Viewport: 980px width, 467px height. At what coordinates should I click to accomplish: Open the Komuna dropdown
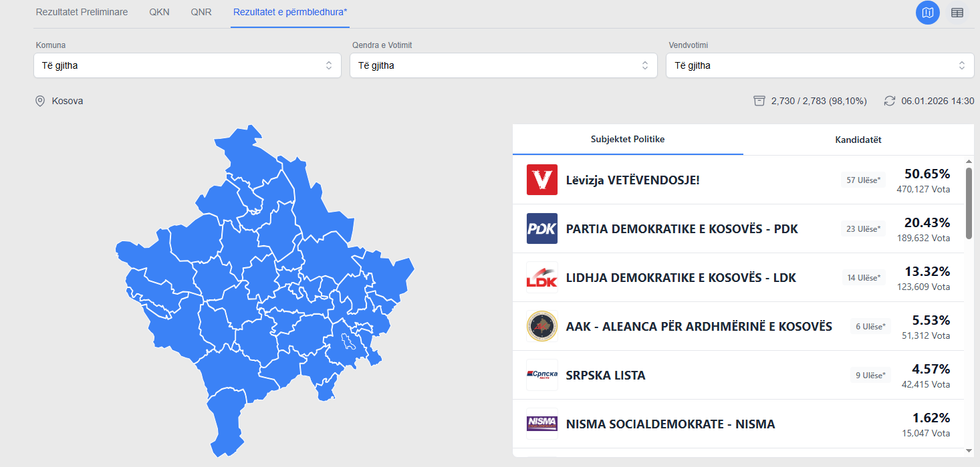(x=187, y=65)
